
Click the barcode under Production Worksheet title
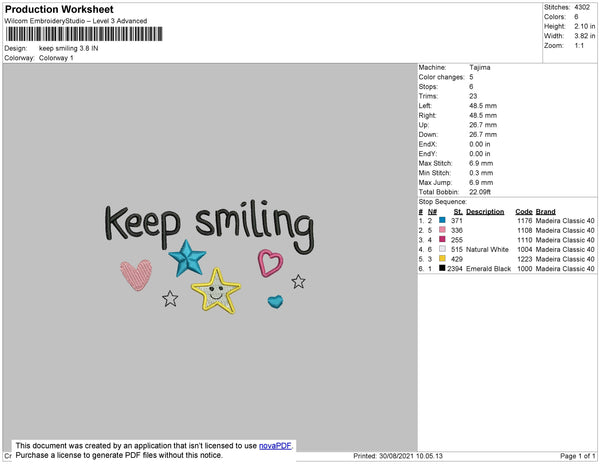84,34
